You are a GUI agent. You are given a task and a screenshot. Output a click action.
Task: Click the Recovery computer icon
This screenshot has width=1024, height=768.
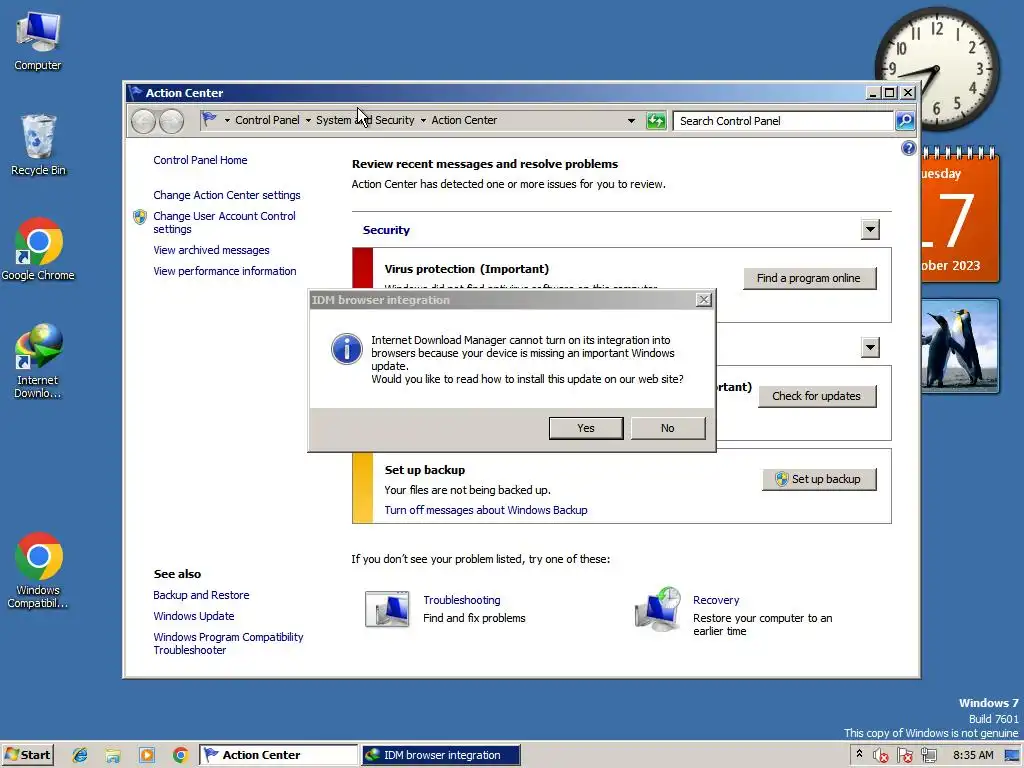(658, 609)
